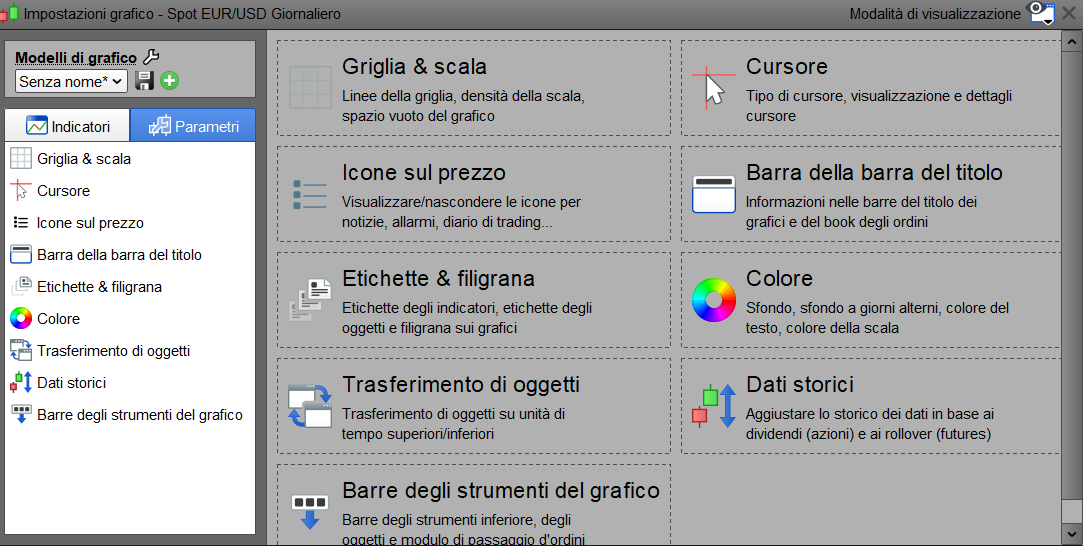Open the Cursore card heading
The width and height of the screenshot is (1083, 546).
point(787,66)
